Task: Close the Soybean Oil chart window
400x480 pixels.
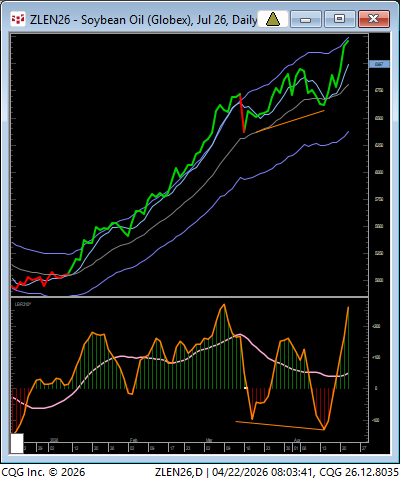Action: point(374,19)
